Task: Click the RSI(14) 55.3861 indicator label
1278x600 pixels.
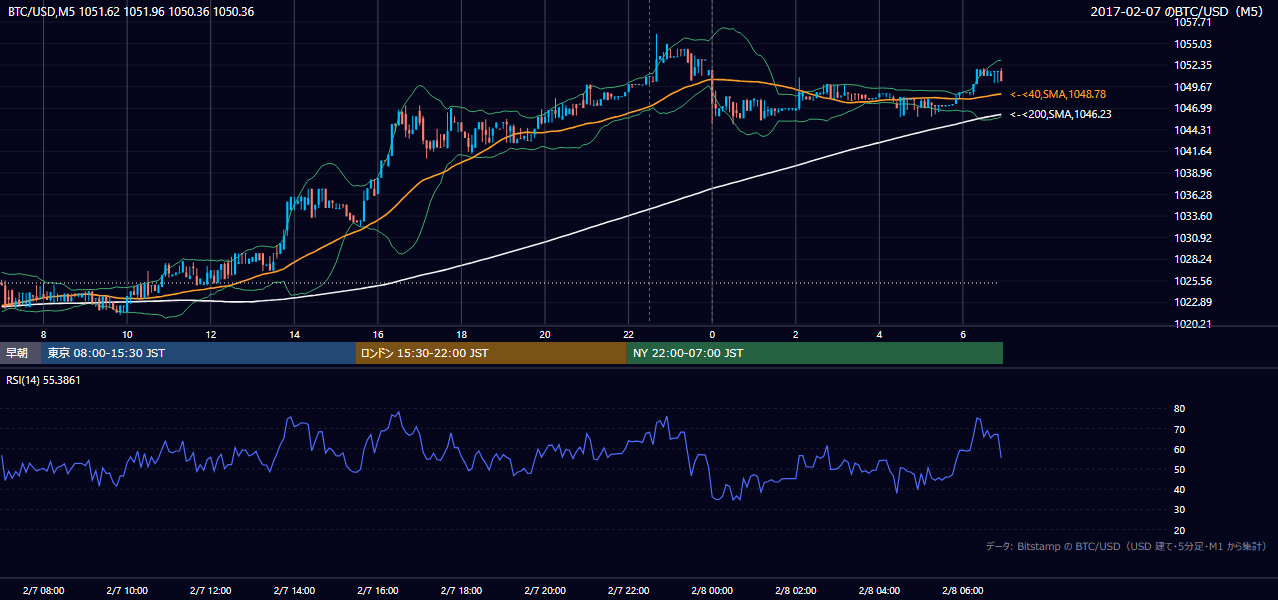Action: (x=44, y=380)
